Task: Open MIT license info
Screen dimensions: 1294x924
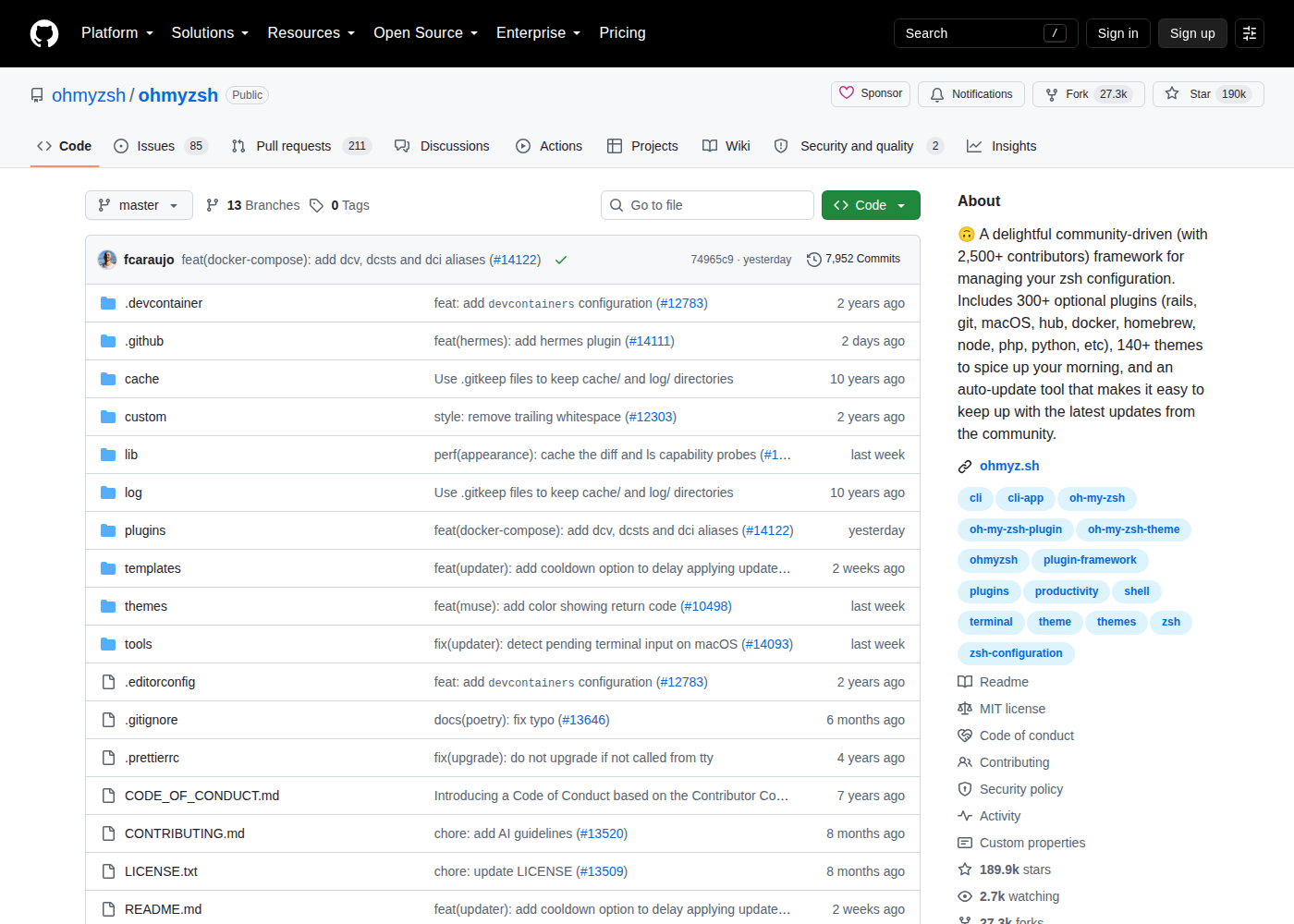Action: [x=1001, y=709]
